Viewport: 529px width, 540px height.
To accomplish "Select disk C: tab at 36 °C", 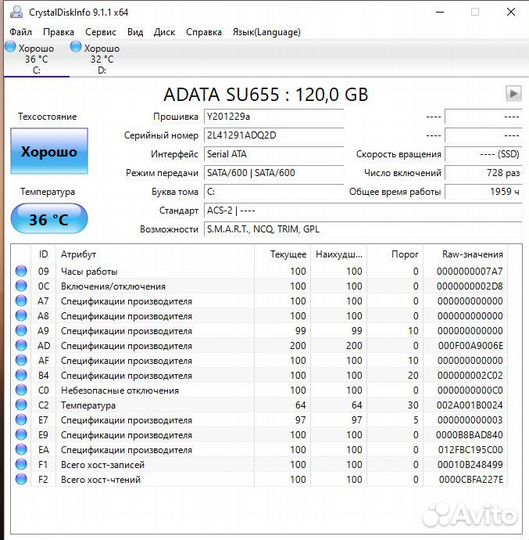I will (36, 59).
